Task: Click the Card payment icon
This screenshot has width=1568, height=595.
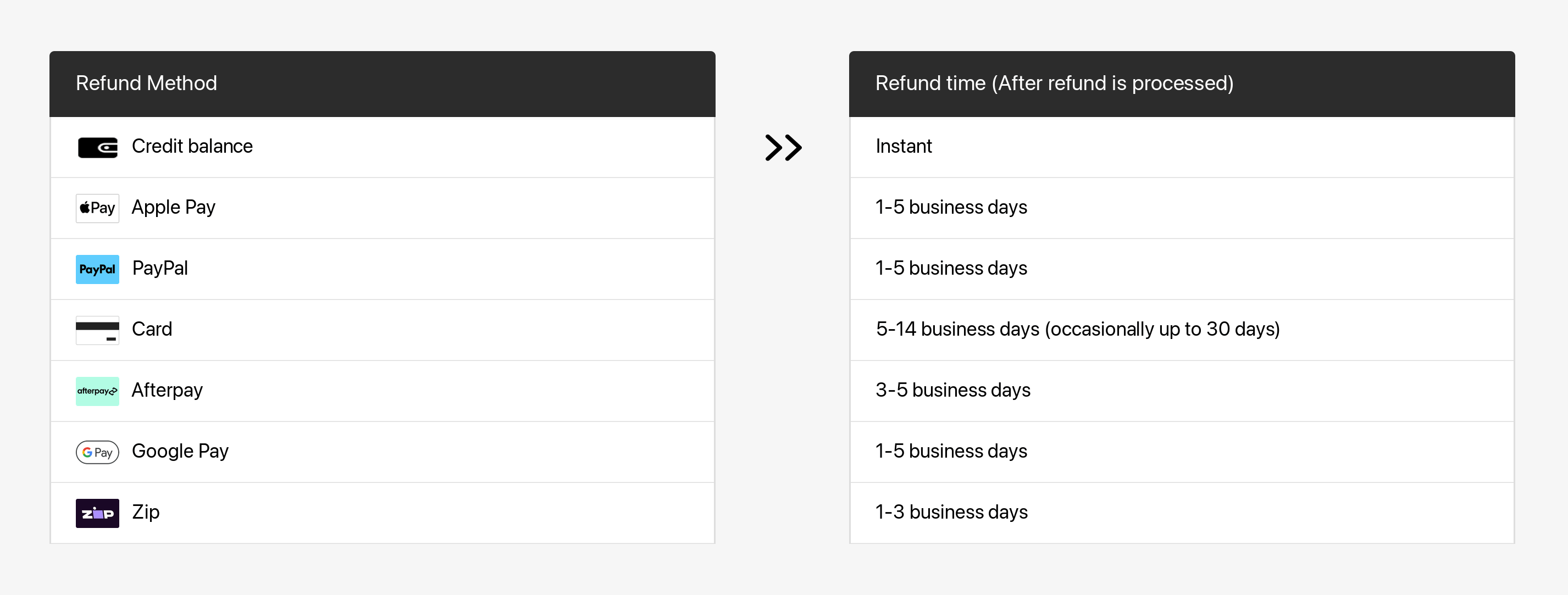Action: 97,330
